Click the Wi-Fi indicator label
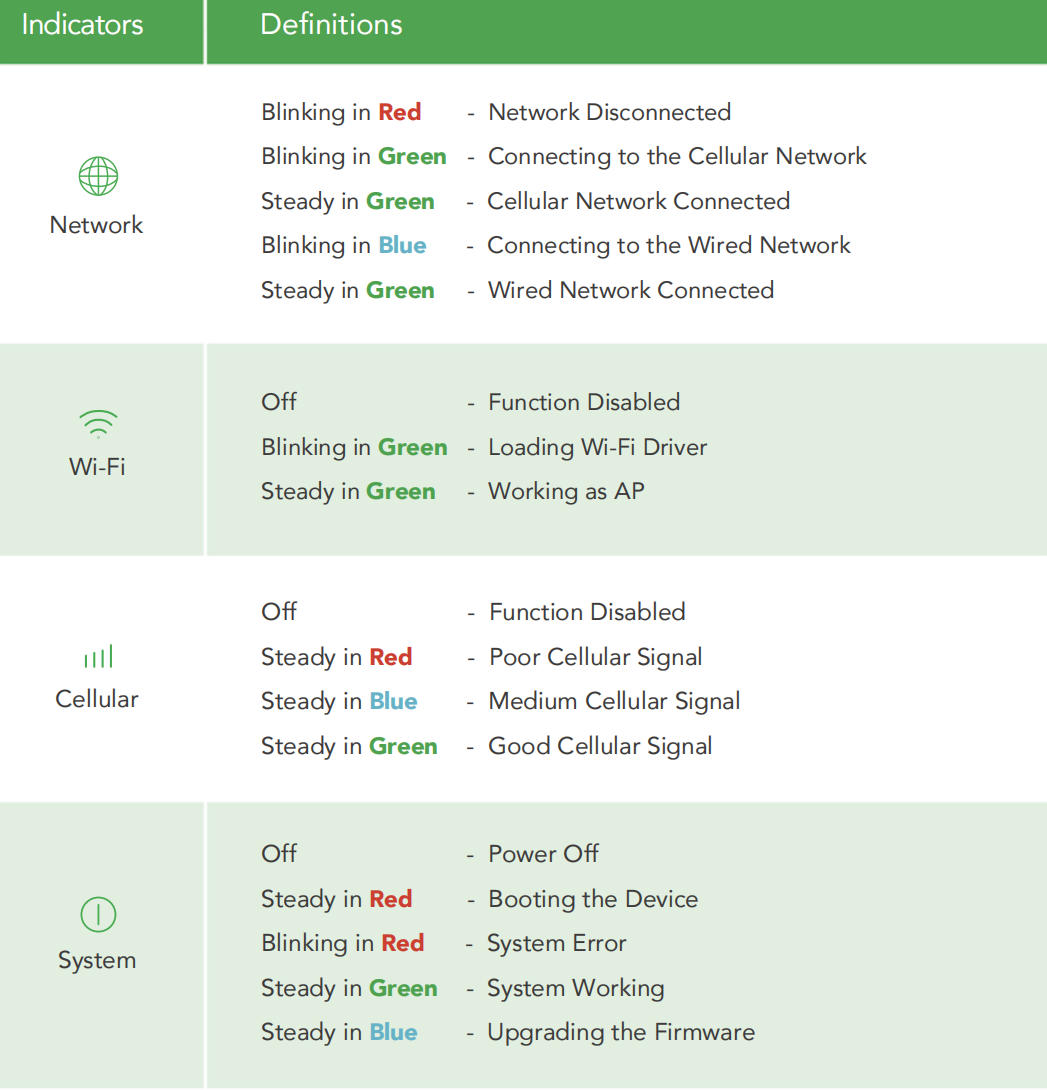 [97, 467]
